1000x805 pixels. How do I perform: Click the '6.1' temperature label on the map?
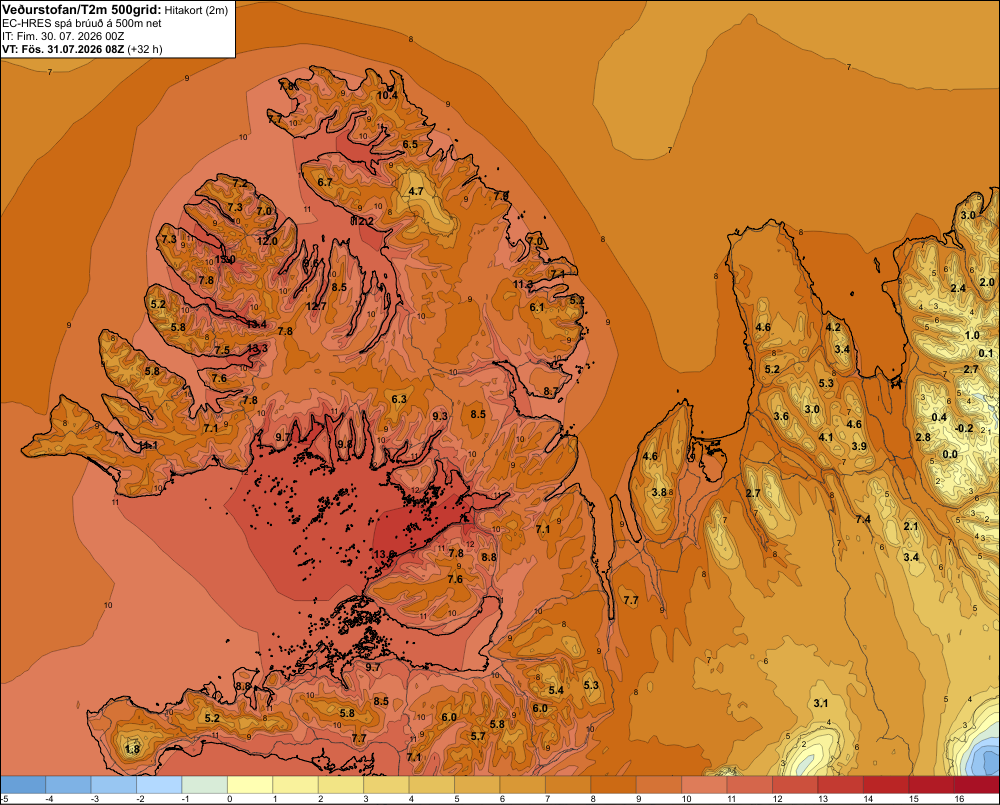[537, 307]
